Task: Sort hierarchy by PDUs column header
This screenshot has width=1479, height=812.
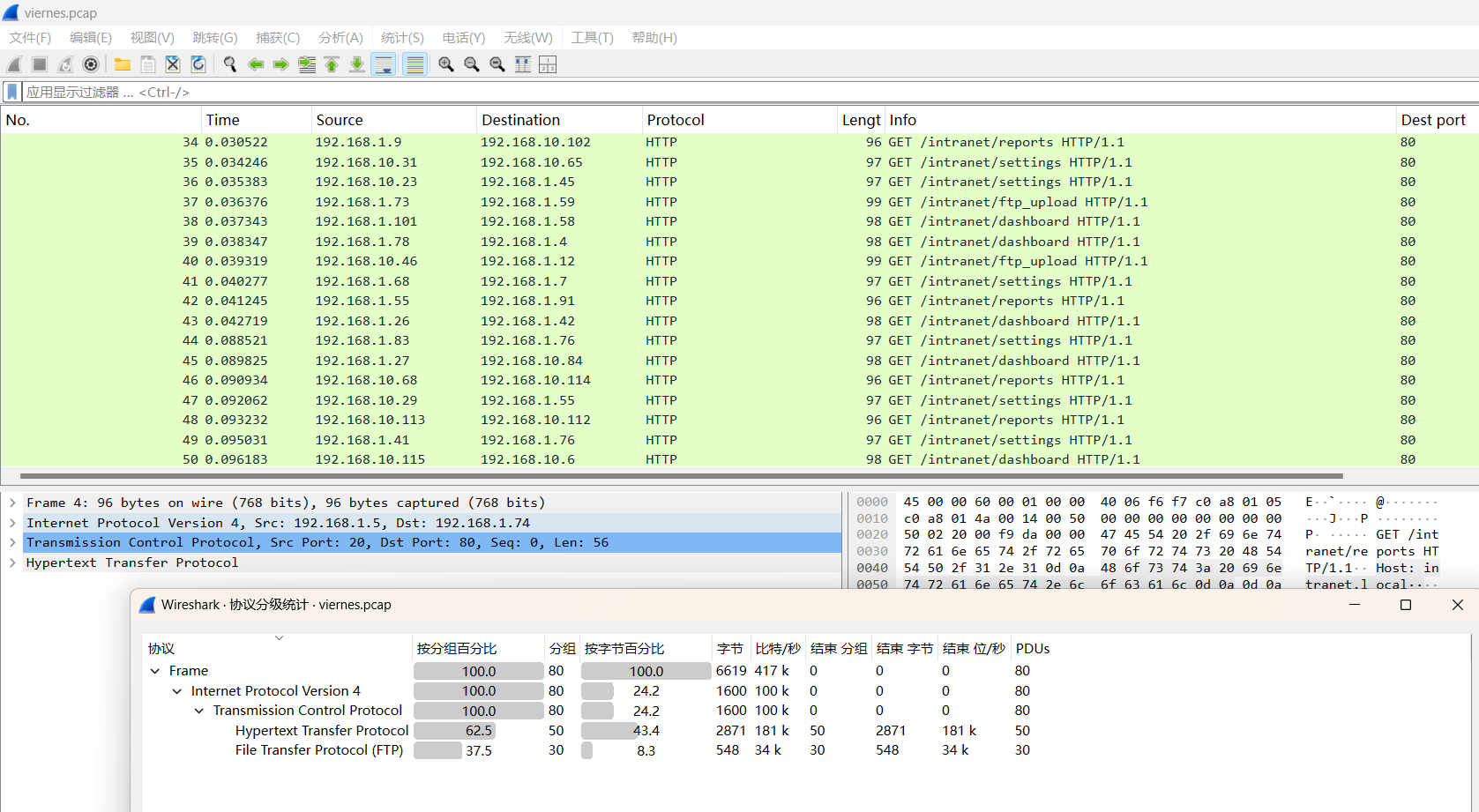Action: pos(1033,649)
